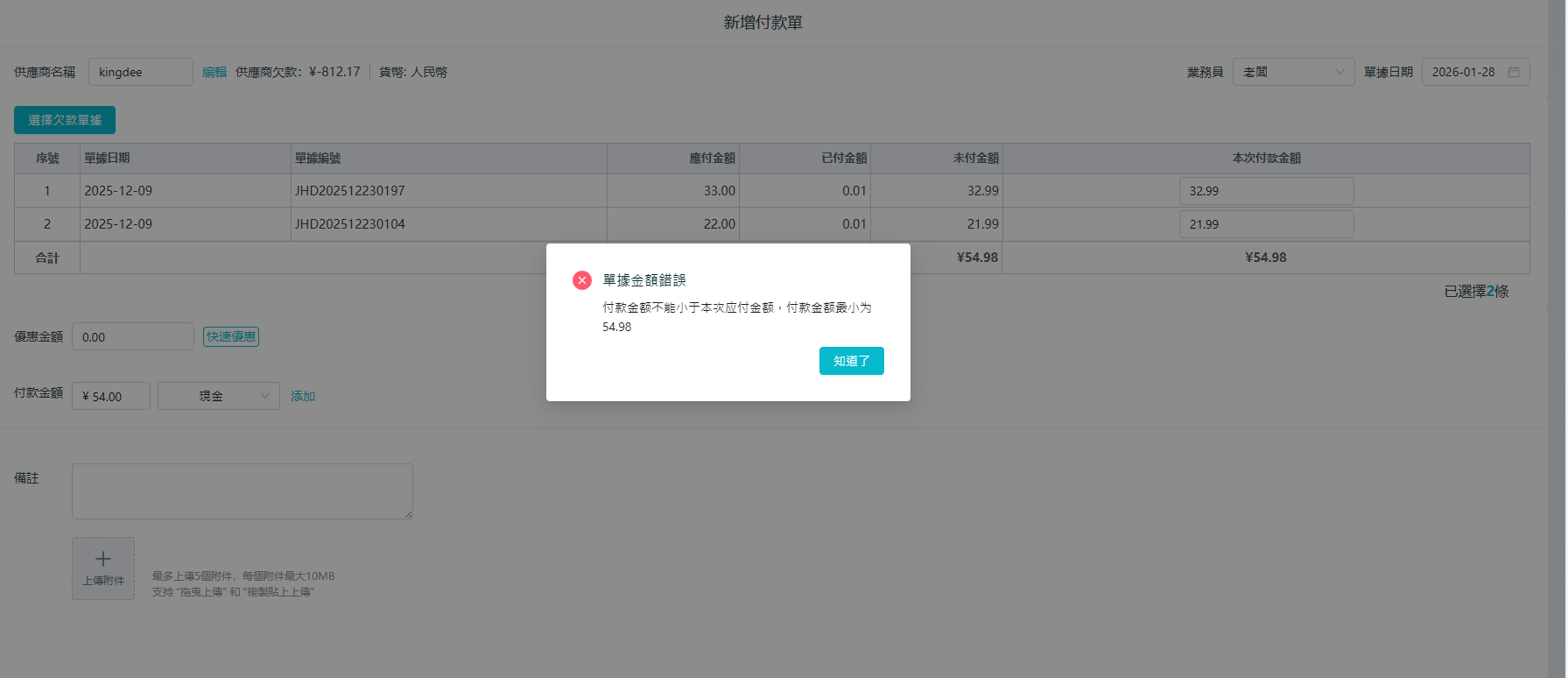This screenshot has height=678, width=1568.
Task: Select document number JHD202512230197 cell
Action: pyautogui.click(x=350, y=191)
